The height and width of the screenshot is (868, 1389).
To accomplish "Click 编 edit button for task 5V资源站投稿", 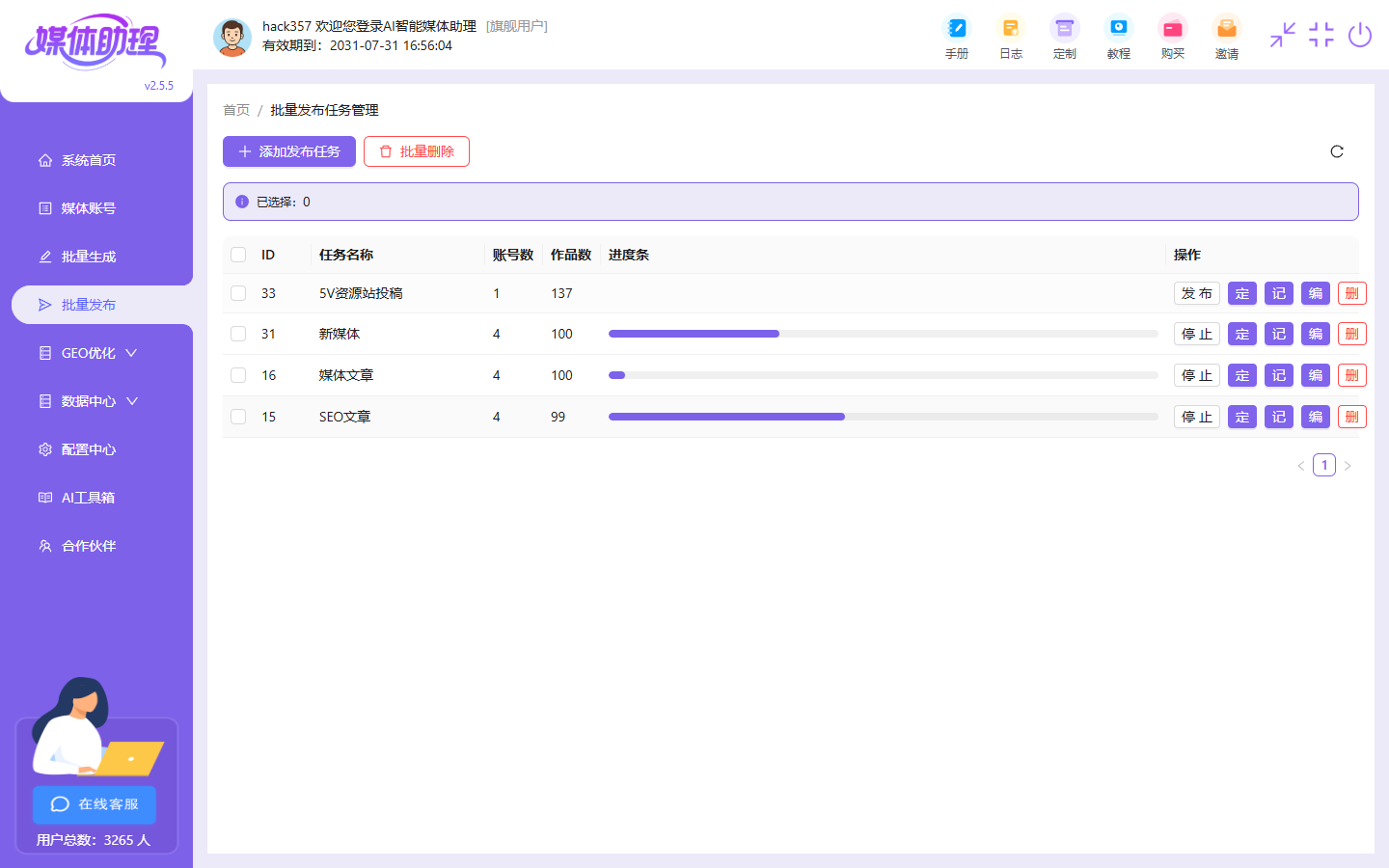I will tap(1316, 293).
